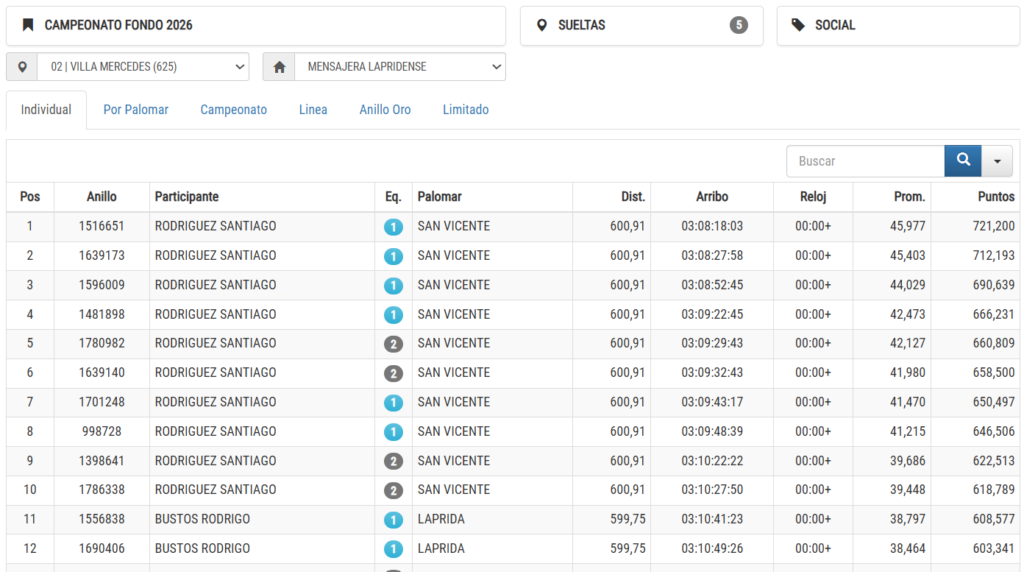Click the magnifier search button
1024x572 pixels.
(x=963, y=161)
